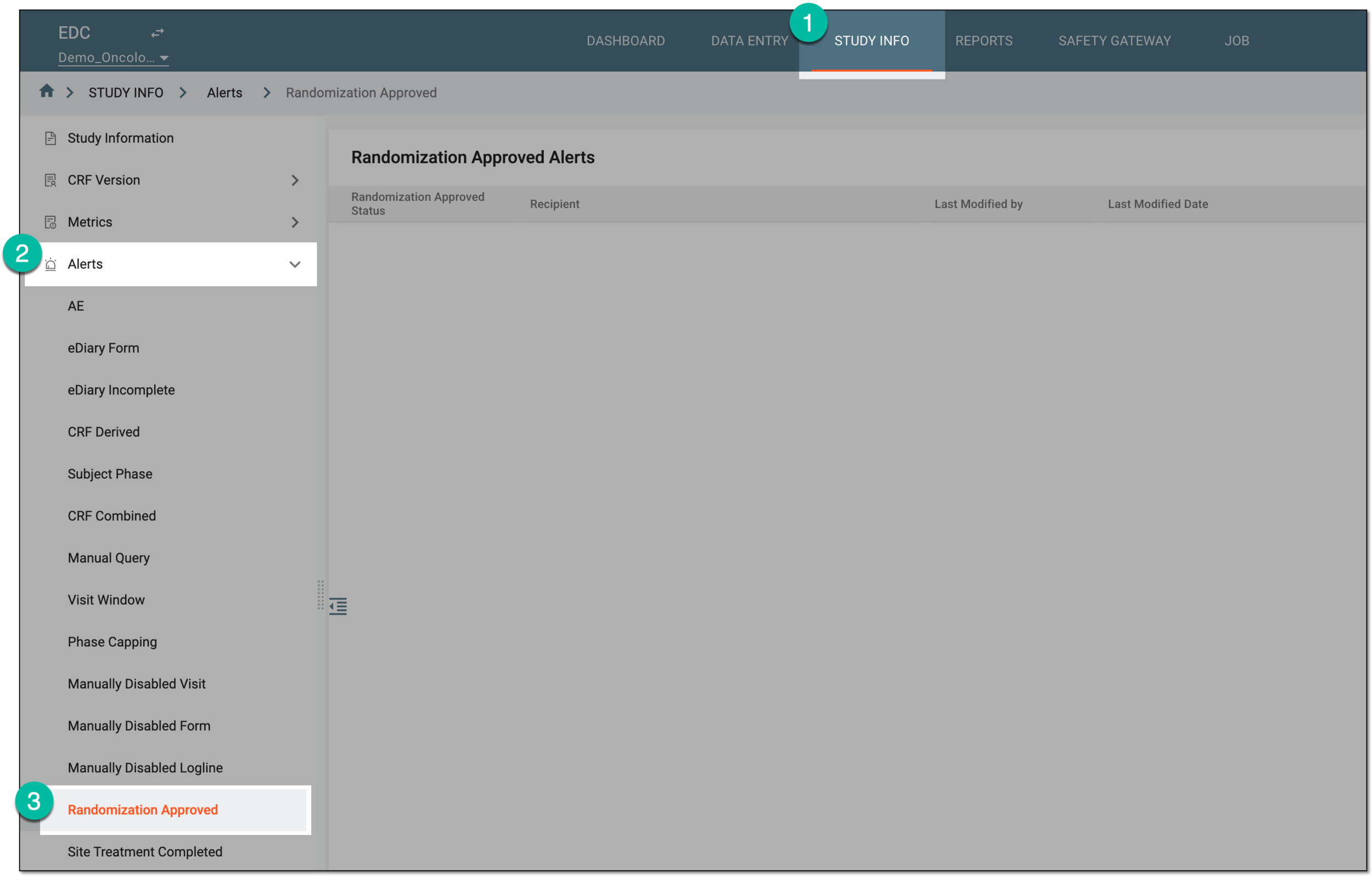
Task: Select the CRF Derived alert
Action: (x=103, y=432)
